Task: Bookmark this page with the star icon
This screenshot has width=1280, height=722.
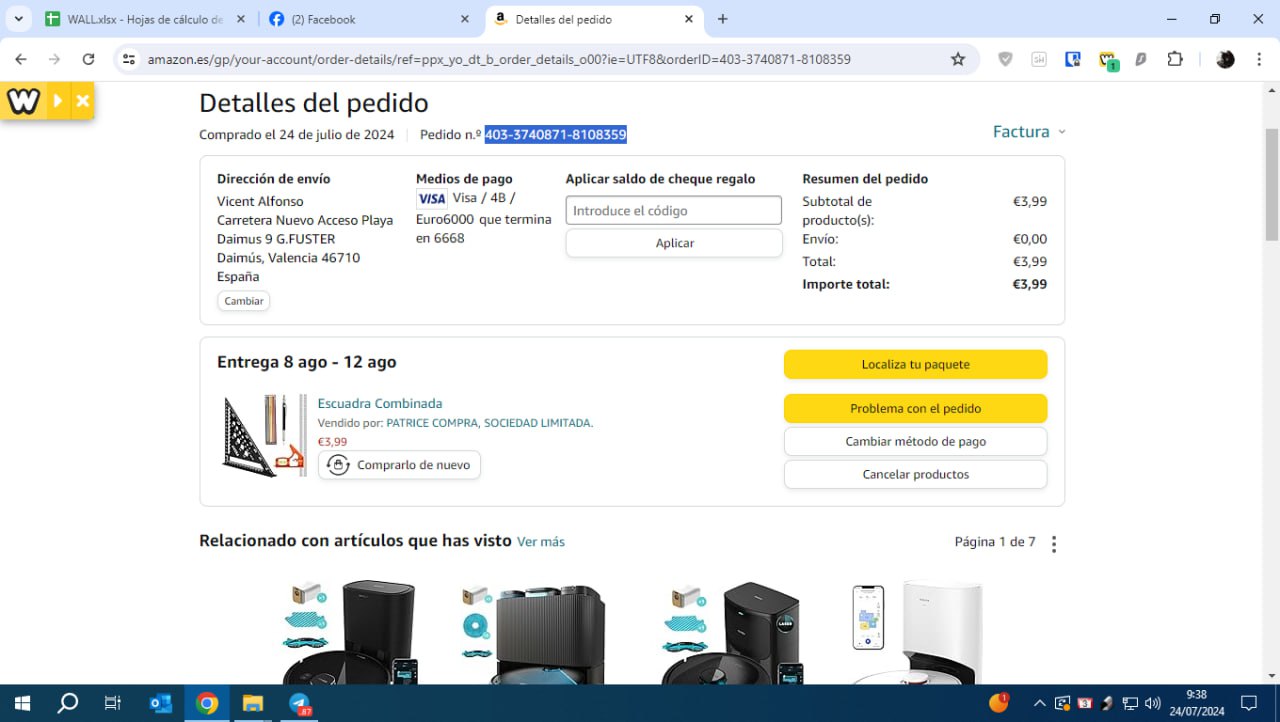Action: [958, 59]
